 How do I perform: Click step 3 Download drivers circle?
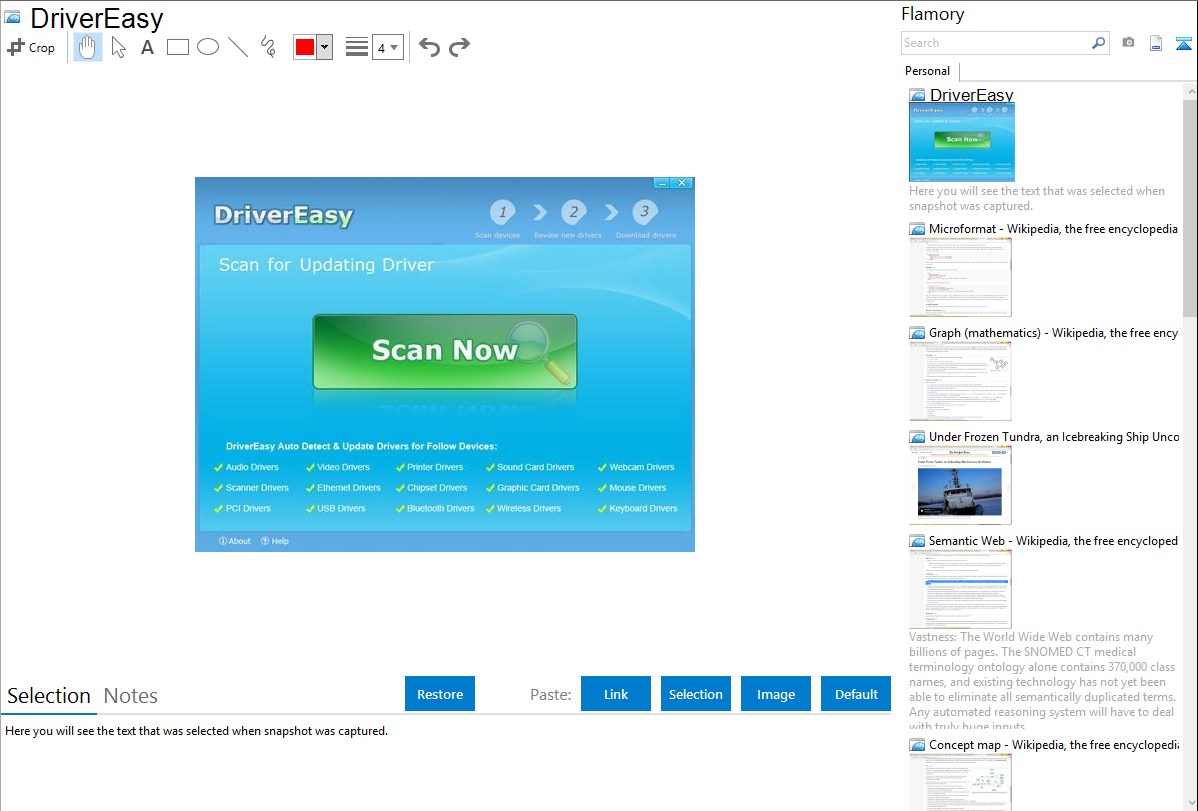point(645,212)
